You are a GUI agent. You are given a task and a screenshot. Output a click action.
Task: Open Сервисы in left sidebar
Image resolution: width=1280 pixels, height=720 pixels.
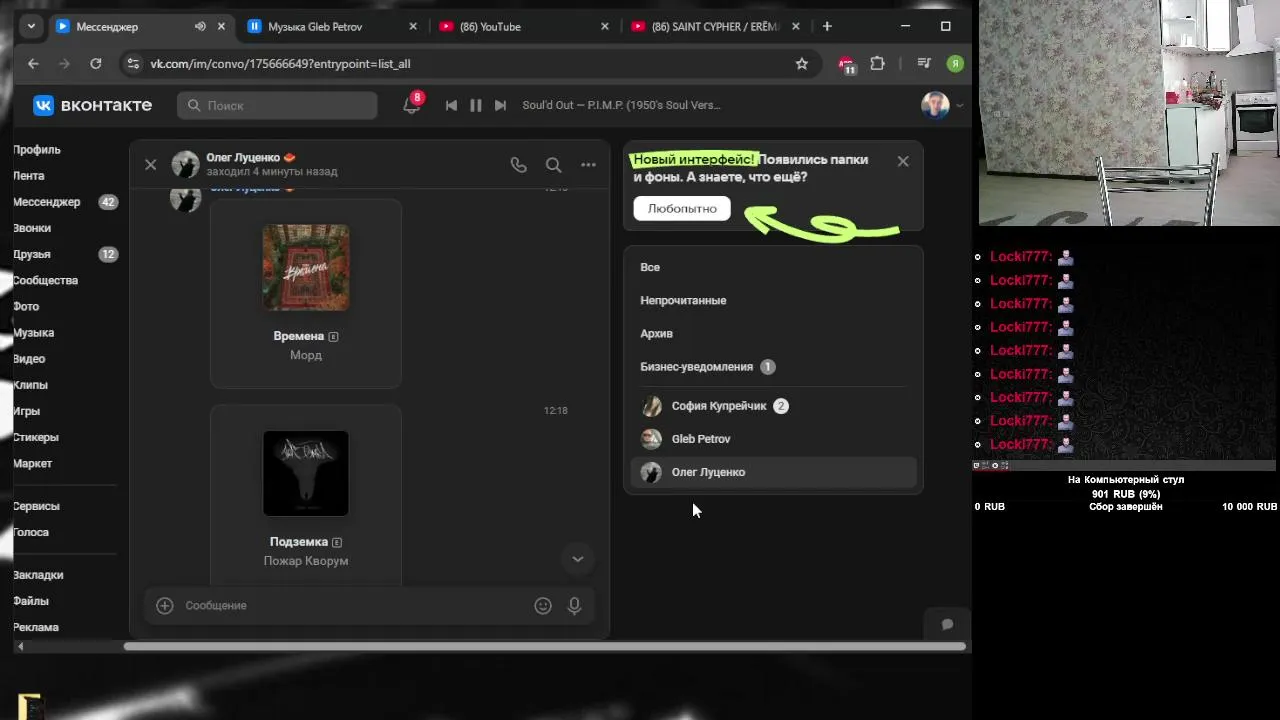coord(37,506)
